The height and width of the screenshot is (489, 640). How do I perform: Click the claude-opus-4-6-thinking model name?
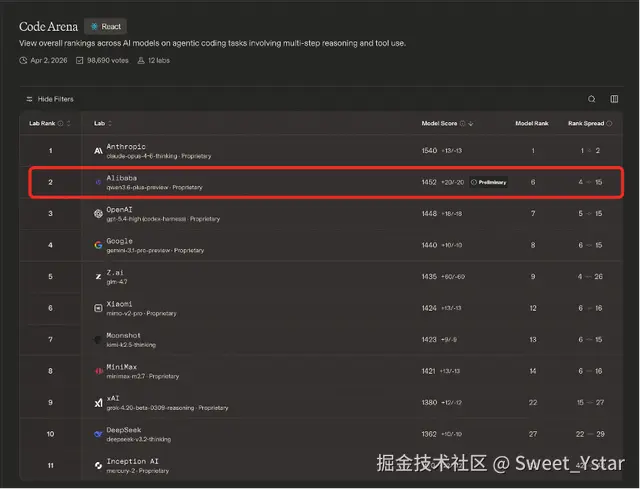click(142, 156)
